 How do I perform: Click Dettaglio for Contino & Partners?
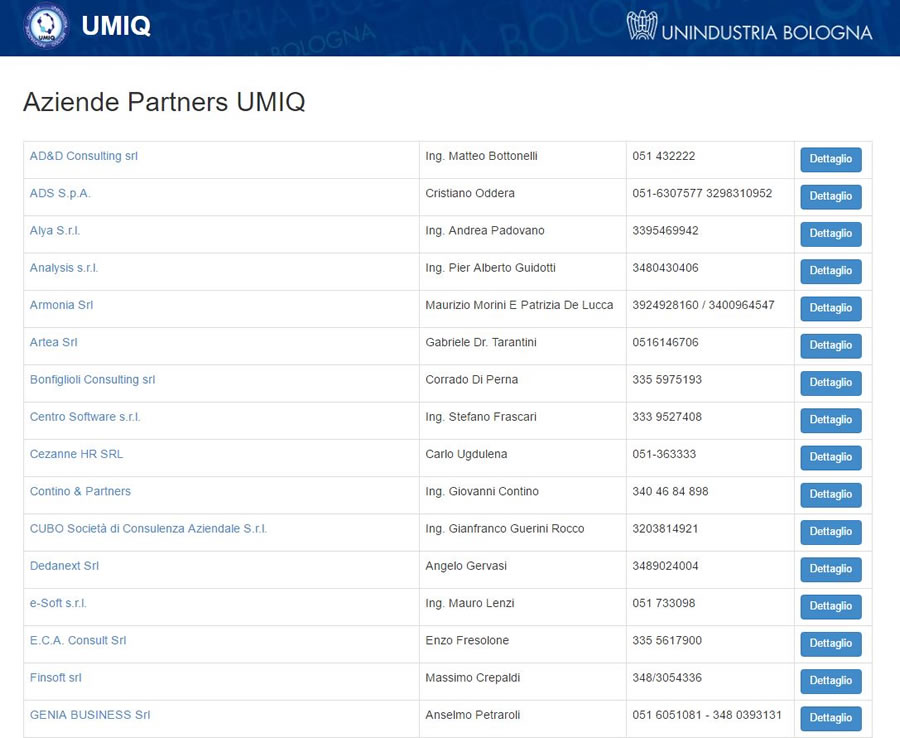[831, 495]
